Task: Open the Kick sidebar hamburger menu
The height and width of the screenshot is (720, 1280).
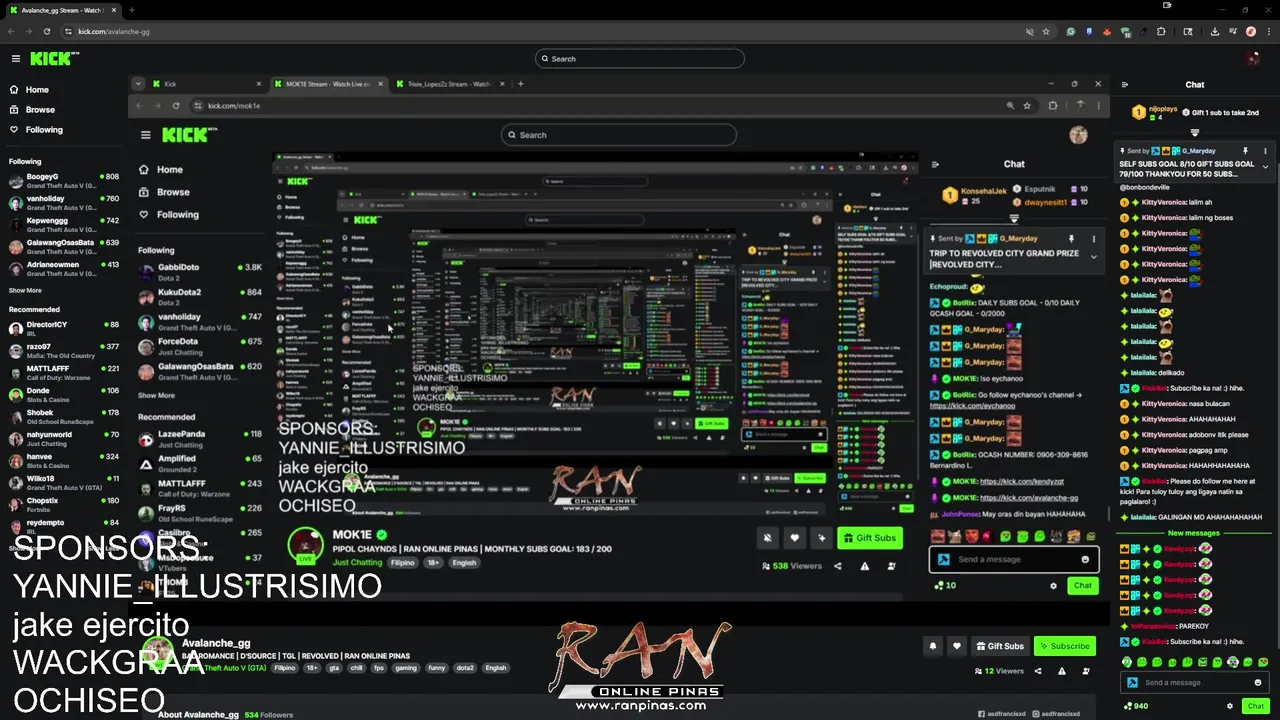Action: 15,59
